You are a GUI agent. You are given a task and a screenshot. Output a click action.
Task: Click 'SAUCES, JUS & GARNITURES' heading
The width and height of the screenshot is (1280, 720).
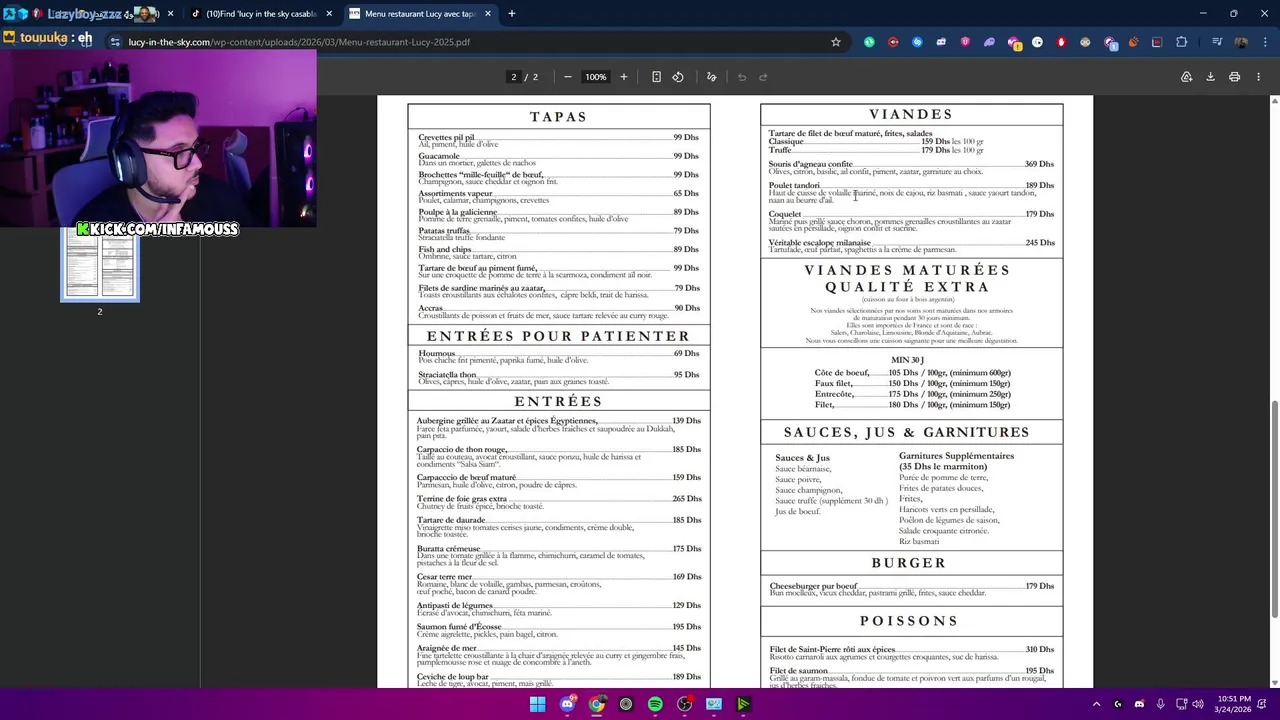coord(907,433)
